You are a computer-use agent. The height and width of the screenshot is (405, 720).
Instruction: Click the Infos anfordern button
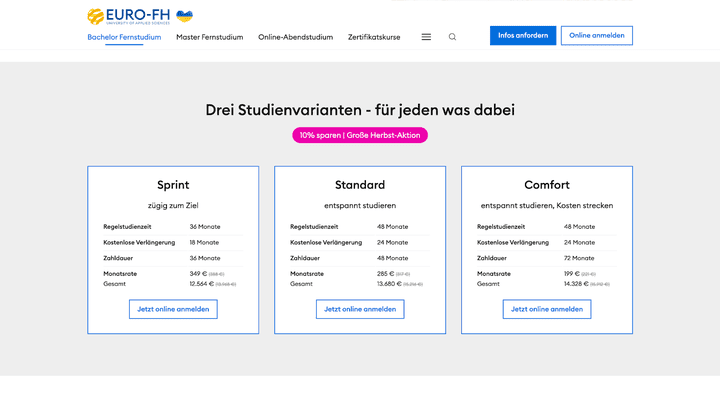(523, 35)
